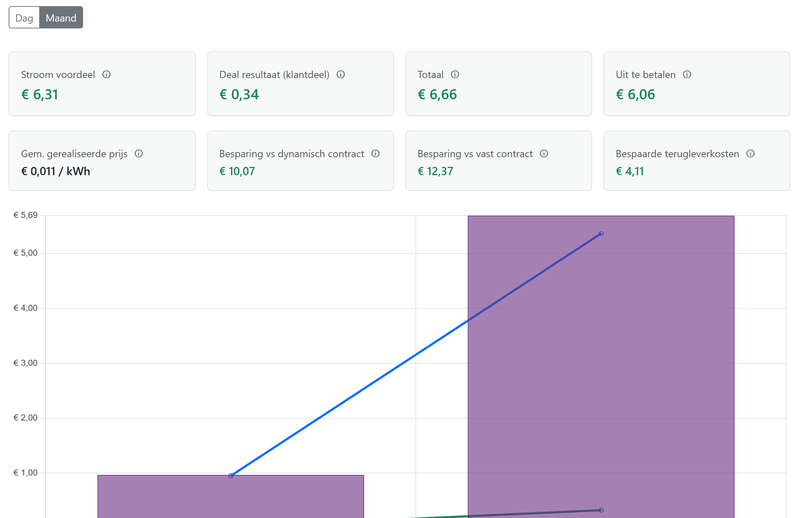800x518 pixels.
Task: Select the Totaal € 6,66 card
Action: (x=498, y=84)
